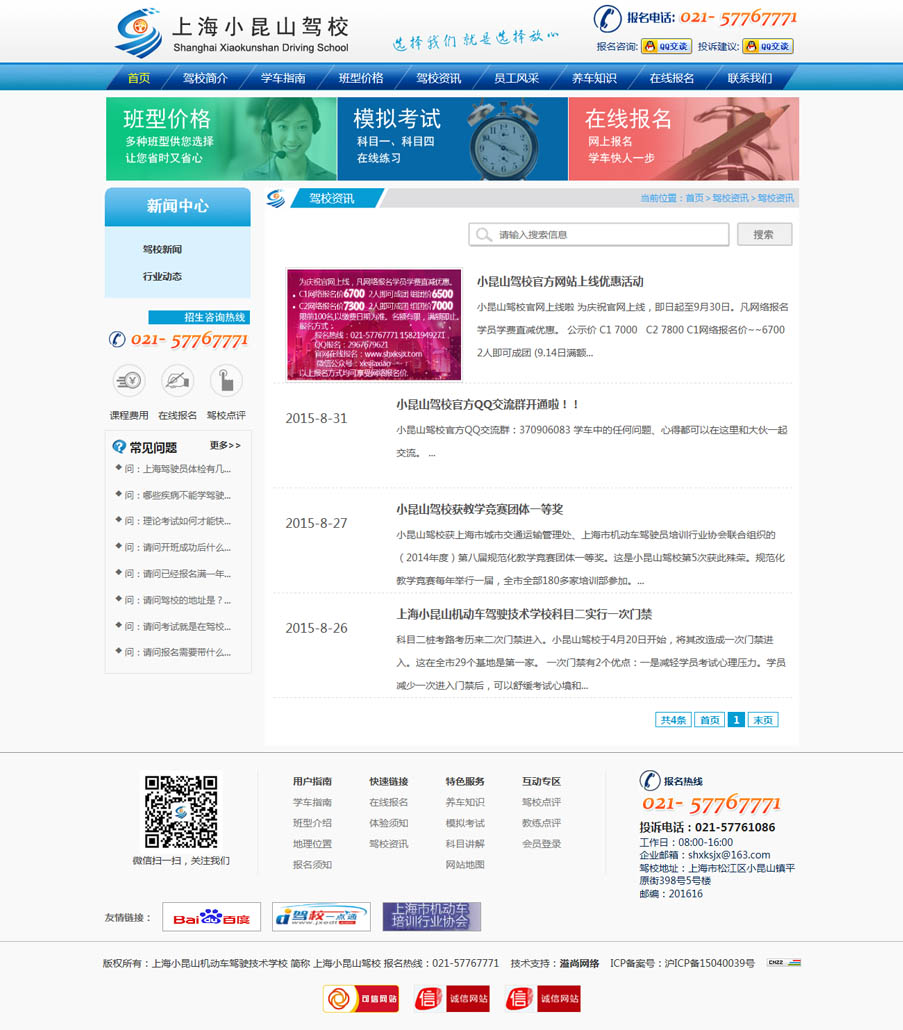Image resolution: width=903 pixels, height=1030 pixels.
Task: Open the 学车指南 navigation menu item
Action: [x=283, y=78]
